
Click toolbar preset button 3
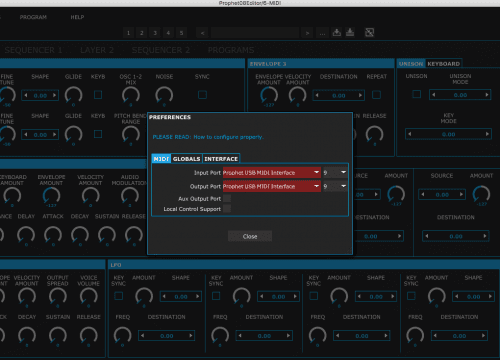click(155, 33)
